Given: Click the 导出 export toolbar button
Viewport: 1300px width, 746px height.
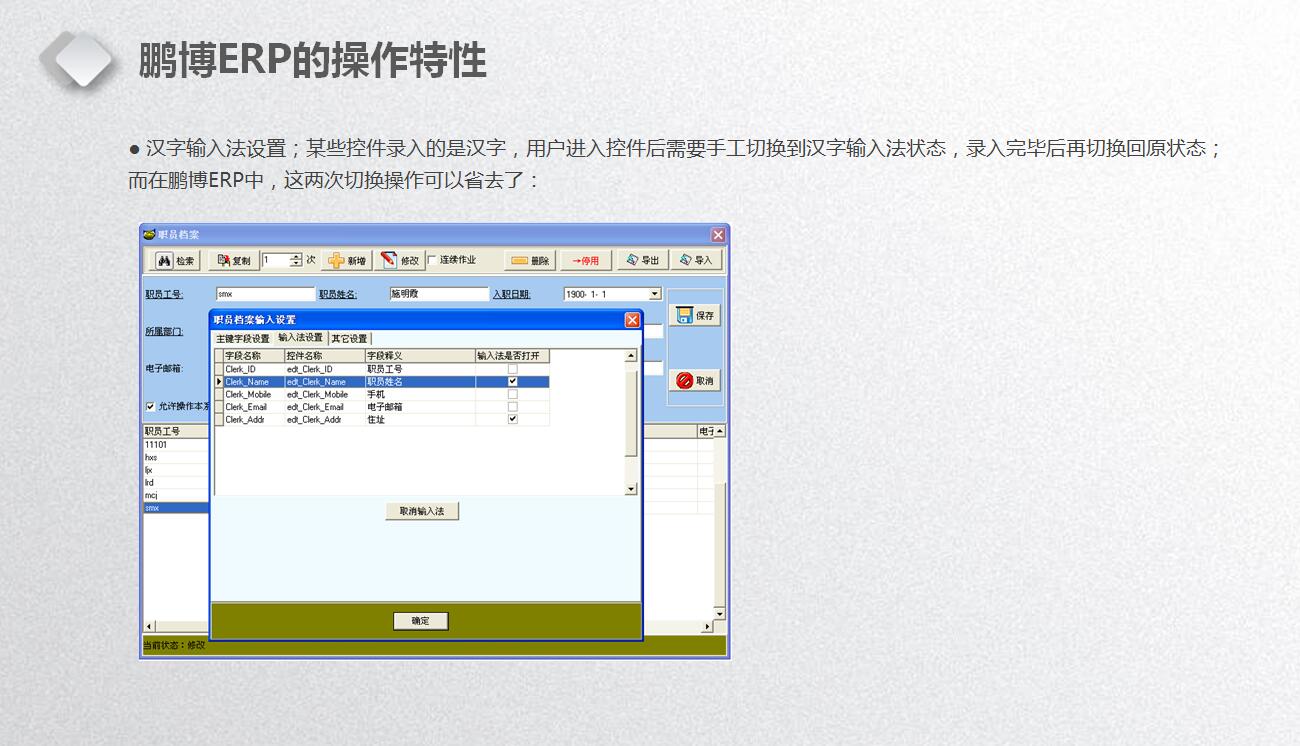Looking at the screenshot, I should tap(642, 260).
